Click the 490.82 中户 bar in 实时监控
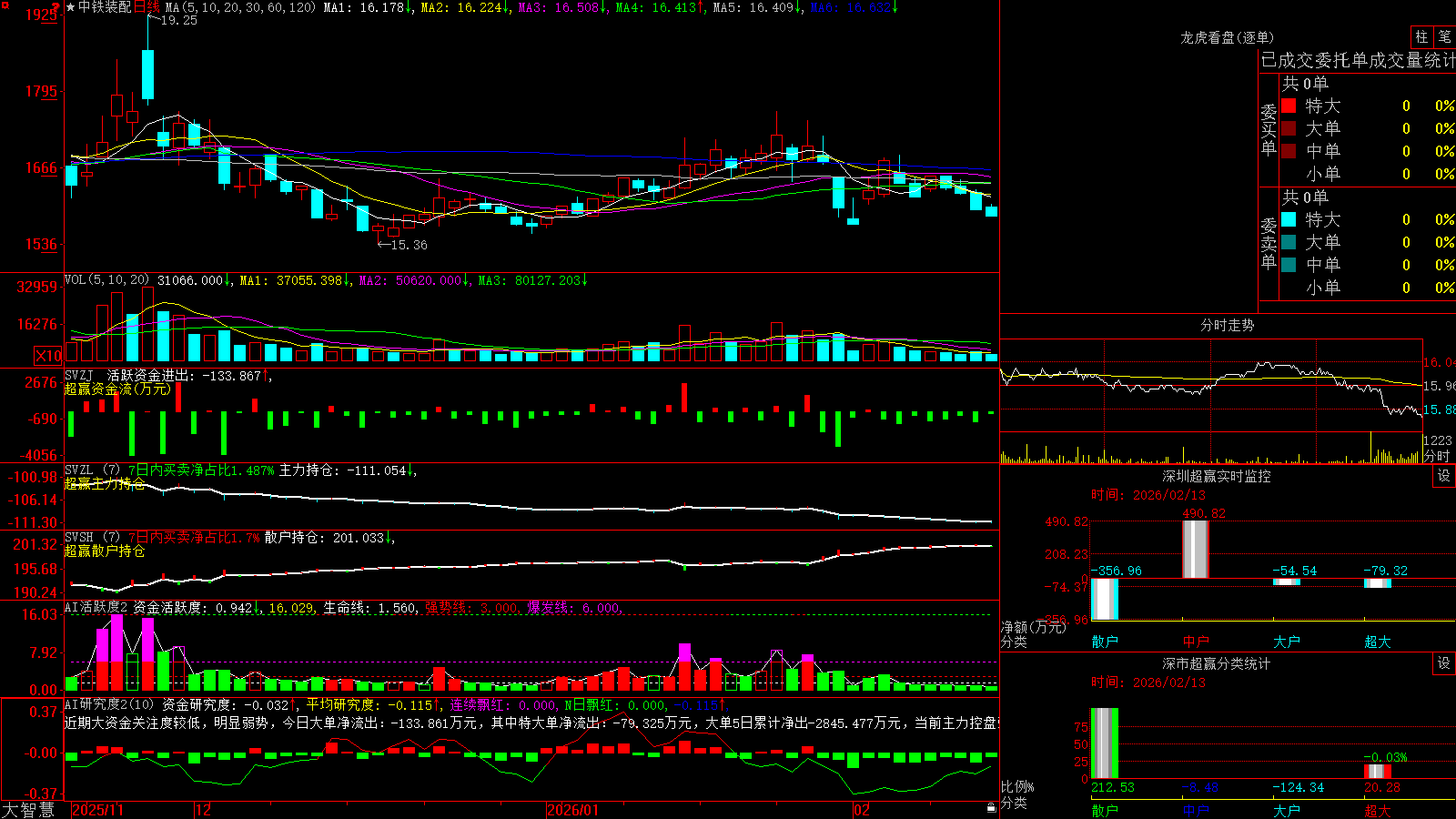 pyautogui.click(x=1196, y=549)
